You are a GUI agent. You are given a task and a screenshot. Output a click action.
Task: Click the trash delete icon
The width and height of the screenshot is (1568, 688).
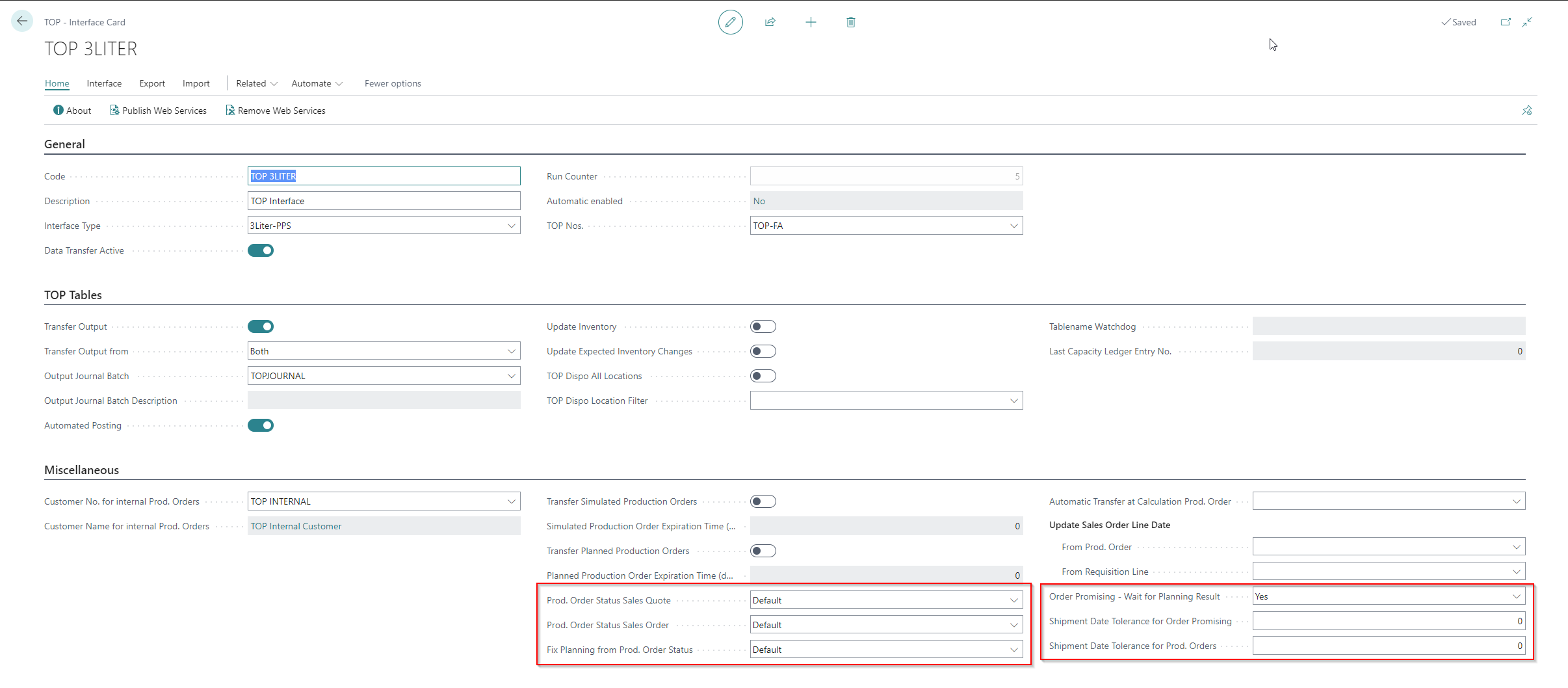click(x=850, y=22)
